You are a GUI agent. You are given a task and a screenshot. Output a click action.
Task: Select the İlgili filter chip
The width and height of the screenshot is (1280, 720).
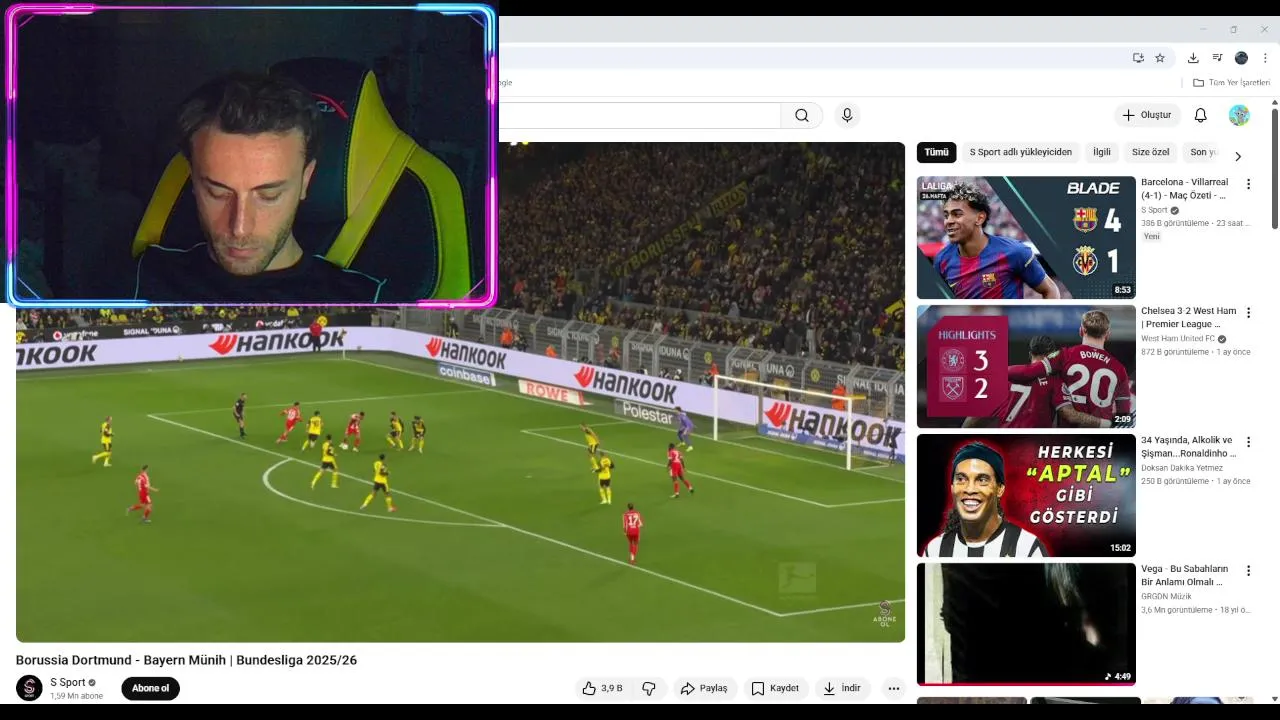pyautogui.click(x=1101, y=152)
